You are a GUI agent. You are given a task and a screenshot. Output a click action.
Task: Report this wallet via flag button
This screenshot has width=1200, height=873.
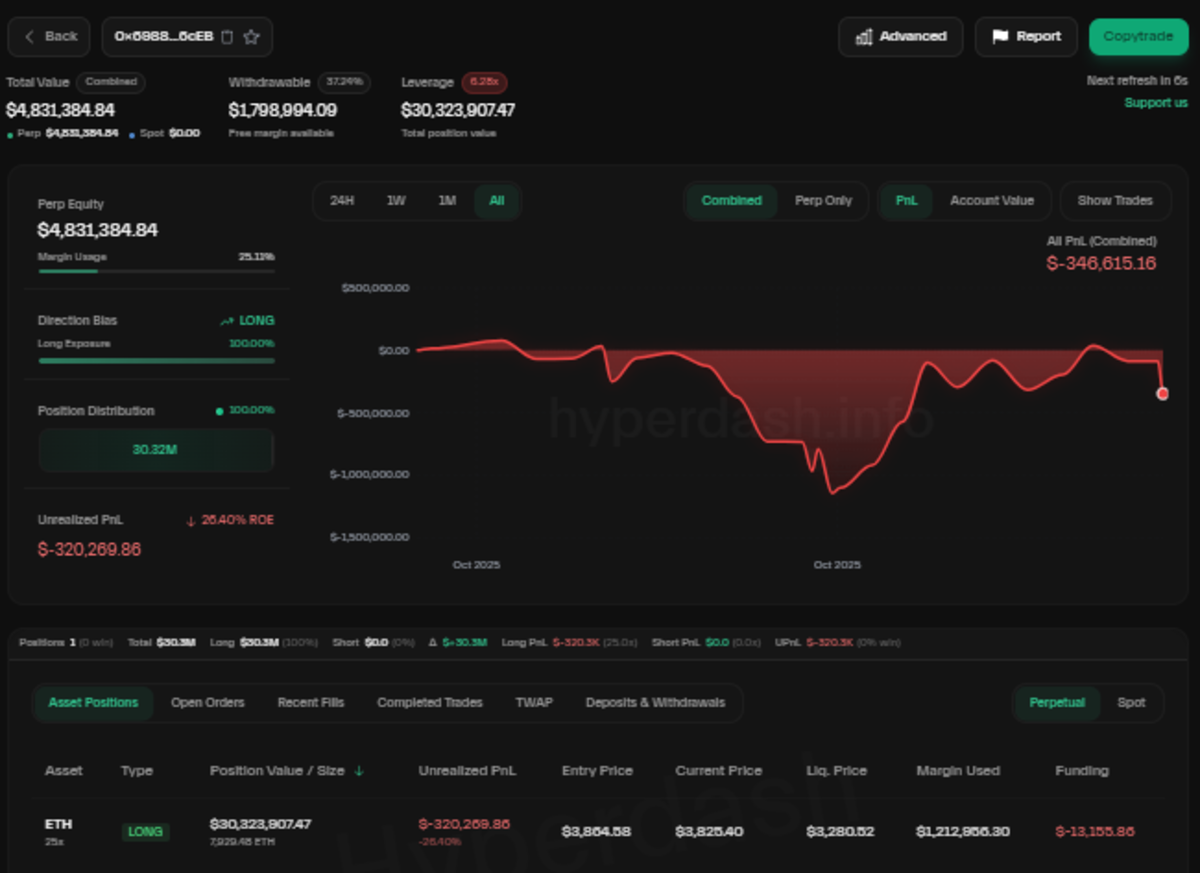pyautogui.click(x=1026, y=37)
